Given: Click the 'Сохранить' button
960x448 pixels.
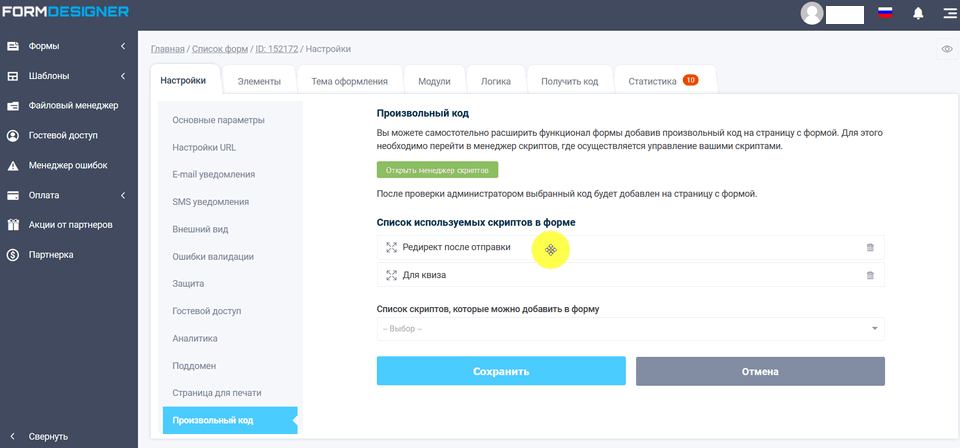Looking at the screenshot, I should pos(501,371).
